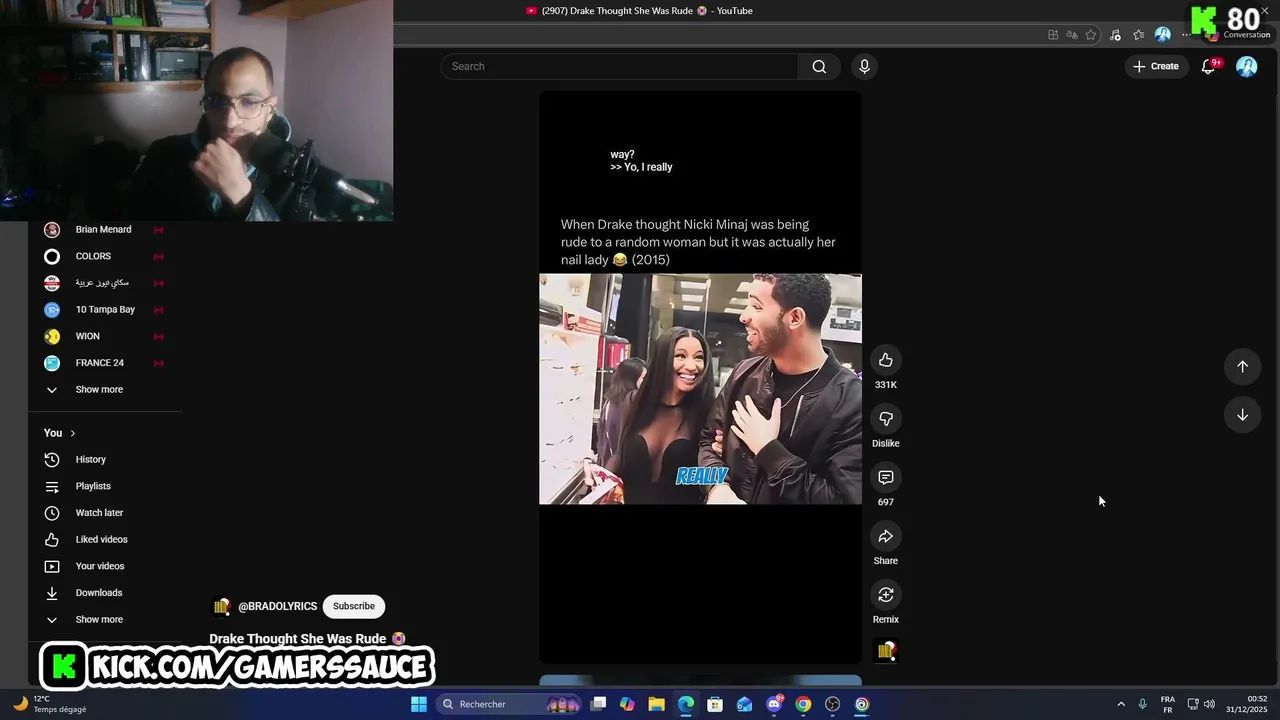Open Brian Menard subscription

(104, 230)
